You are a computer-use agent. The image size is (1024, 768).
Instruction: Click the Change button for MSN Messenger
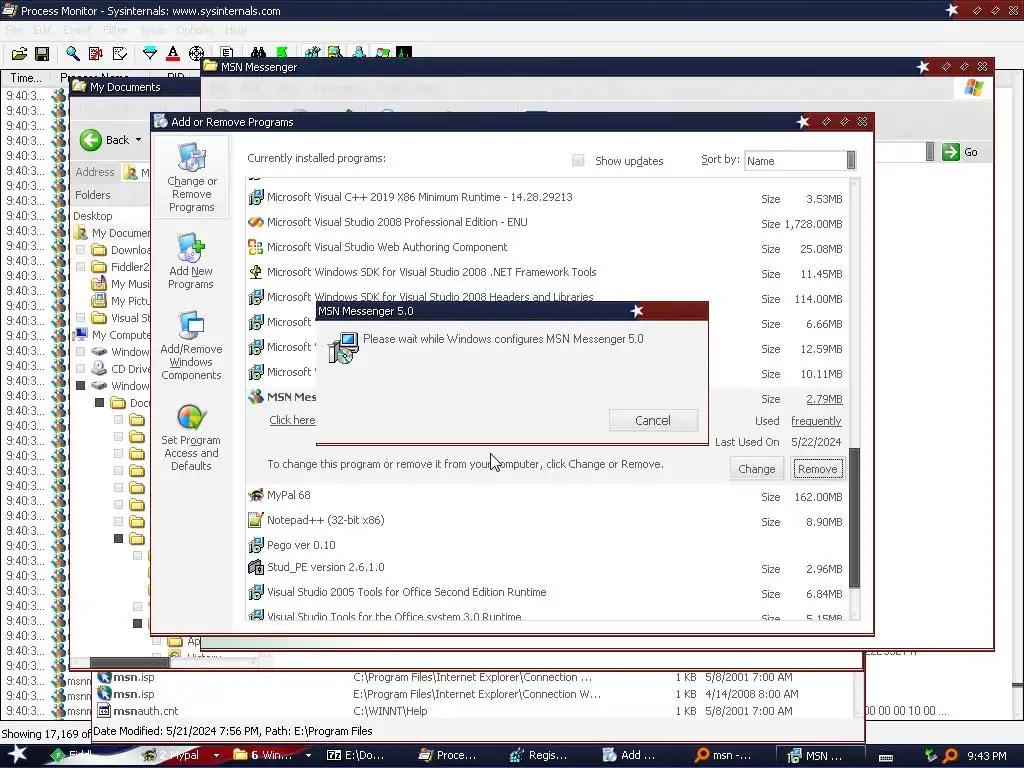tap(756, 469)
